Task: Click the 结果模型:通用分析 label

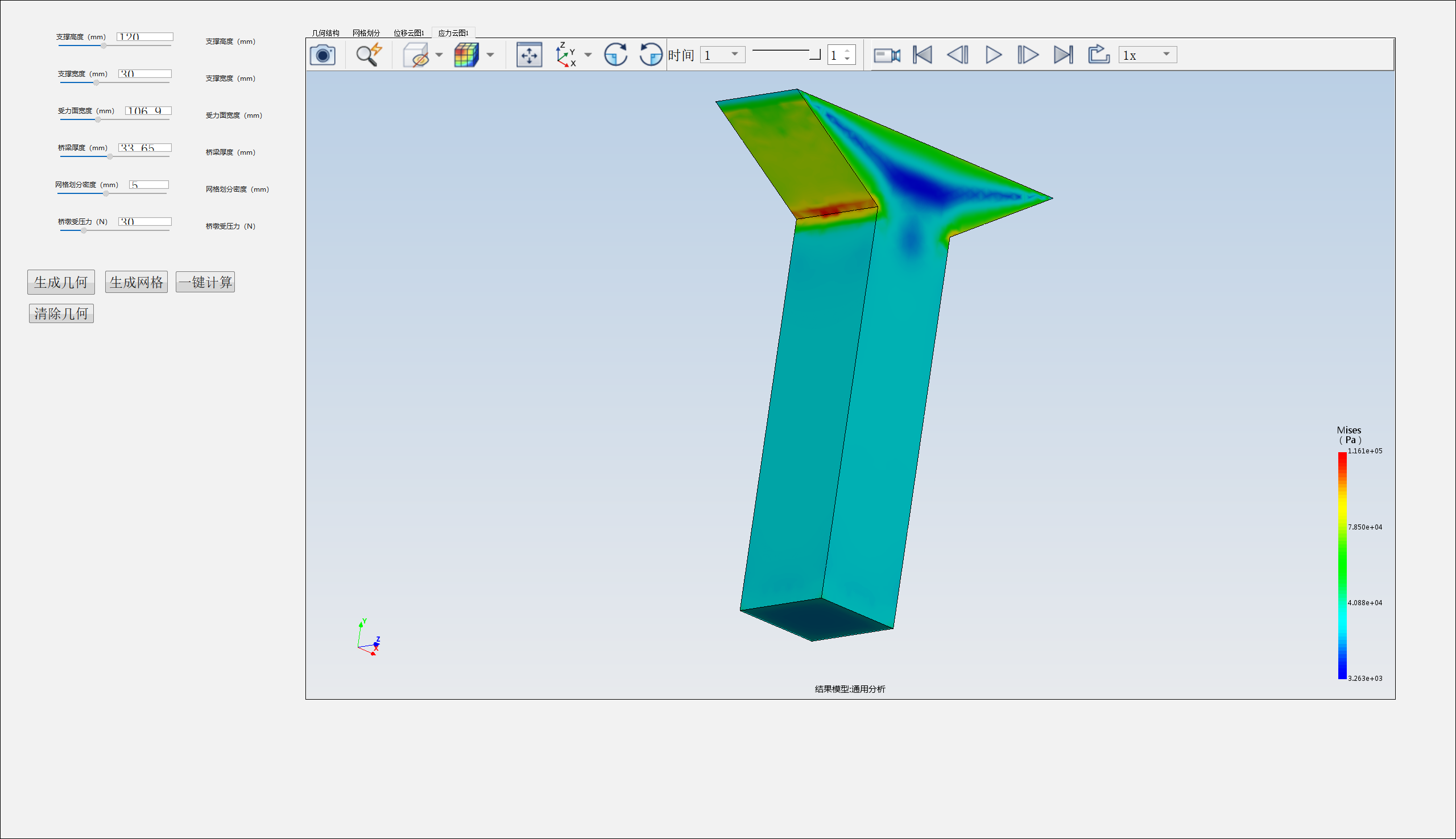Action: point(850,689)
